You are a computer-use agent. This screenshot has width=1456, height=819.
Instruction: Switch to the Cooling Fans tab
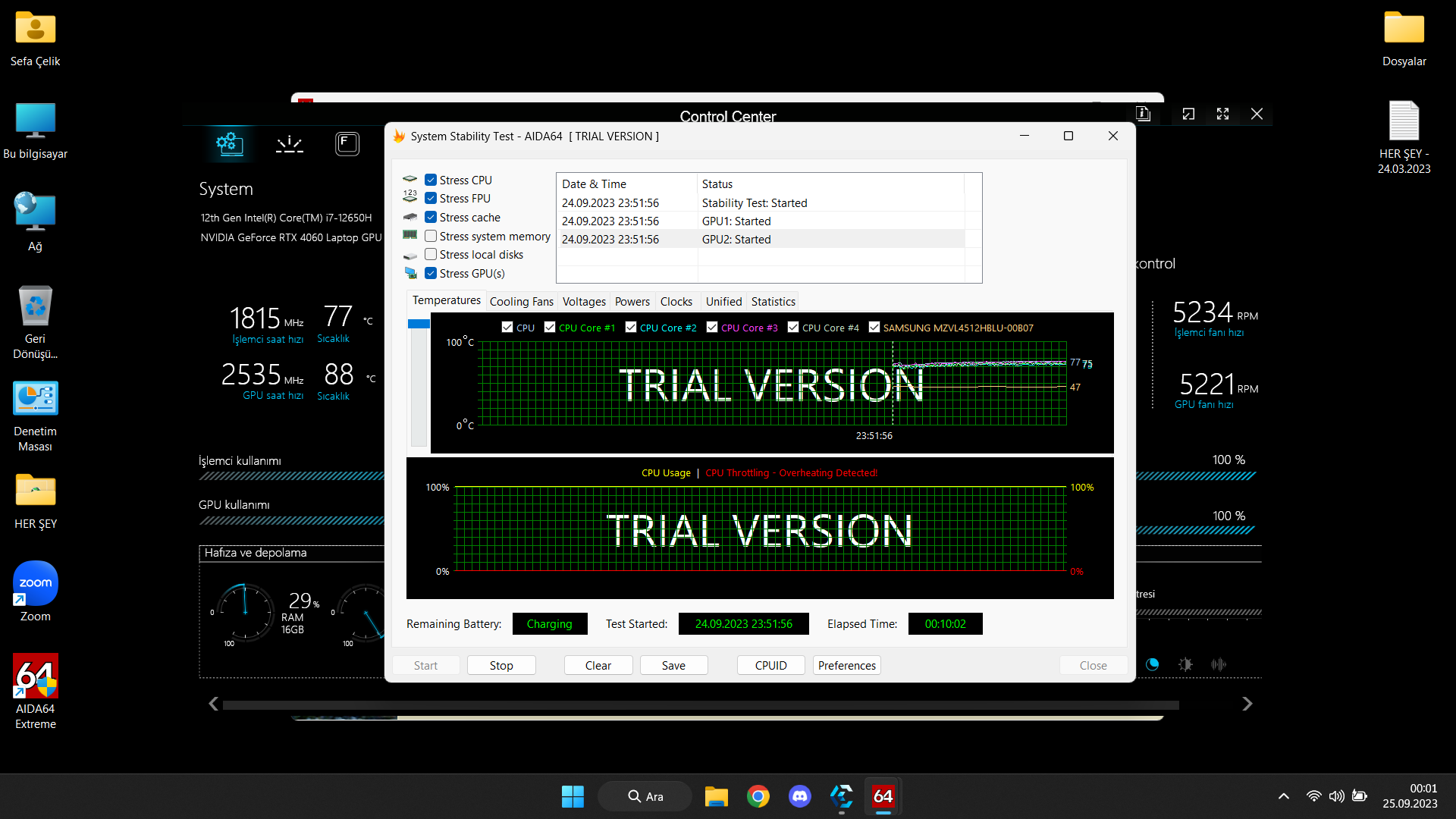[x=521, y=302]
